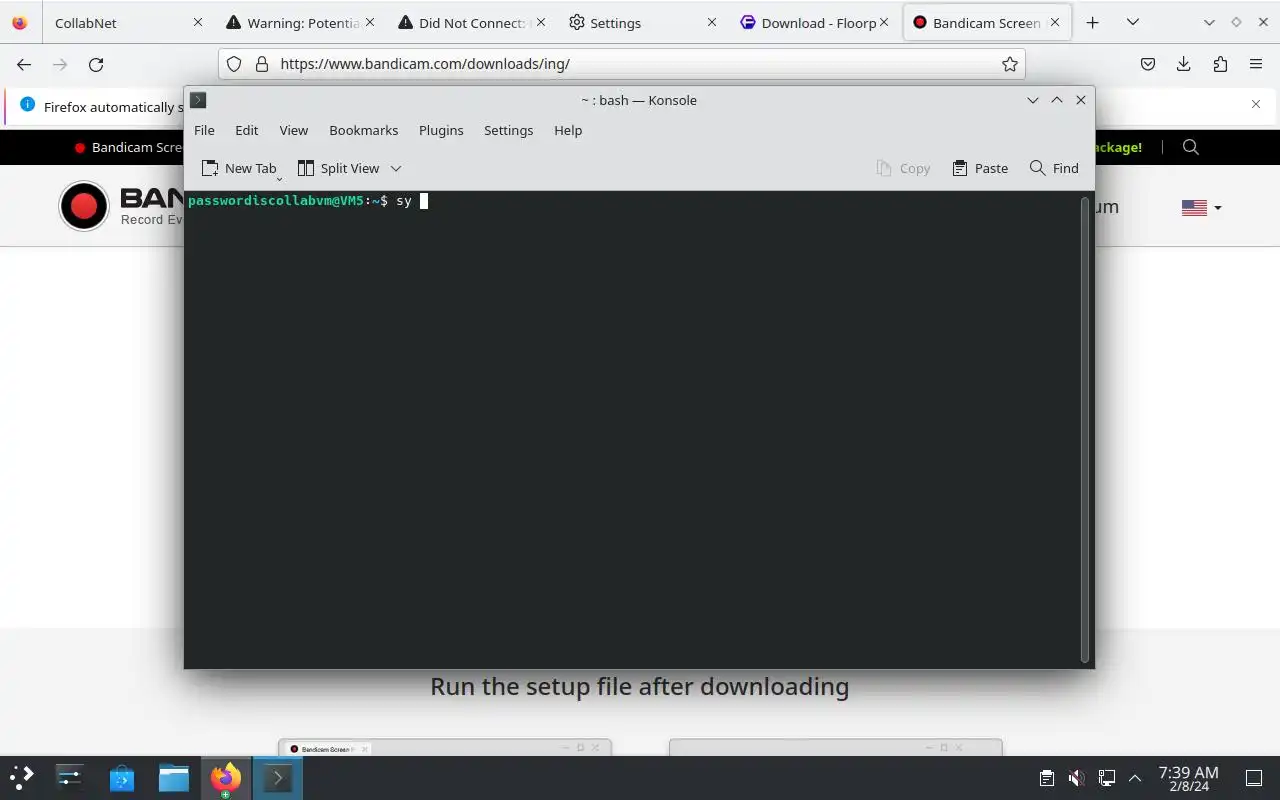
Task: Open the Bandicam language flag dropdown
Action: tap(1201, 208)
